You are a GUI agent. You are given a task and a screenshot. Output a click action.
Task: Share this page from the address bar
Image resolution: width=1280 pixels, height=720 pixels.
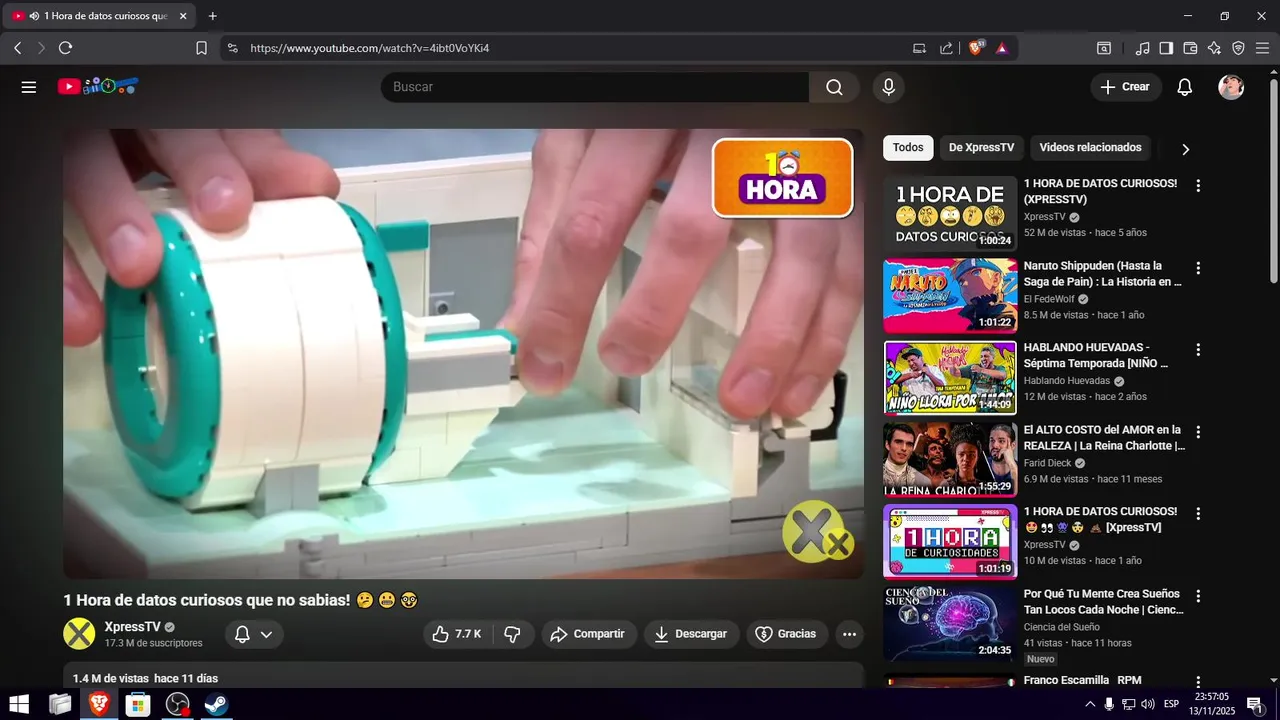(946, 48)
